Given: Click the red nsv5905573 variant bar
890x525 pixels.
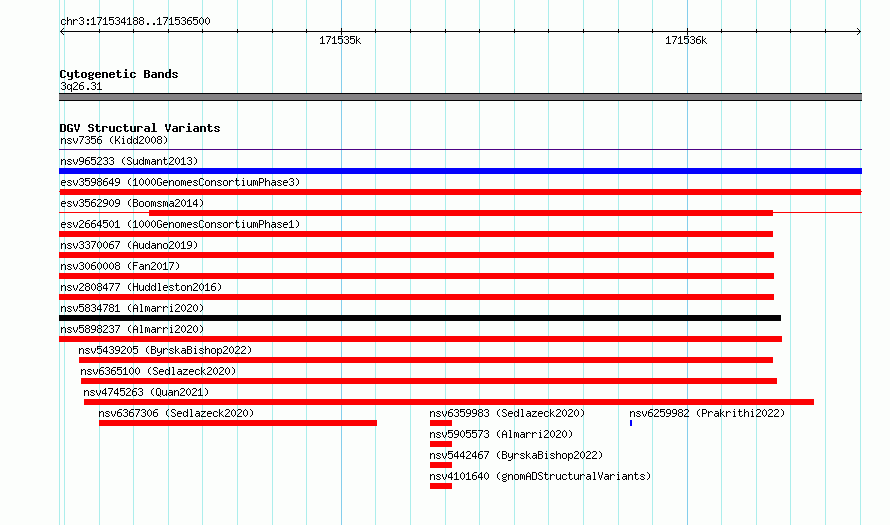Looking at the screenshot, I should [x=441, y=444].
